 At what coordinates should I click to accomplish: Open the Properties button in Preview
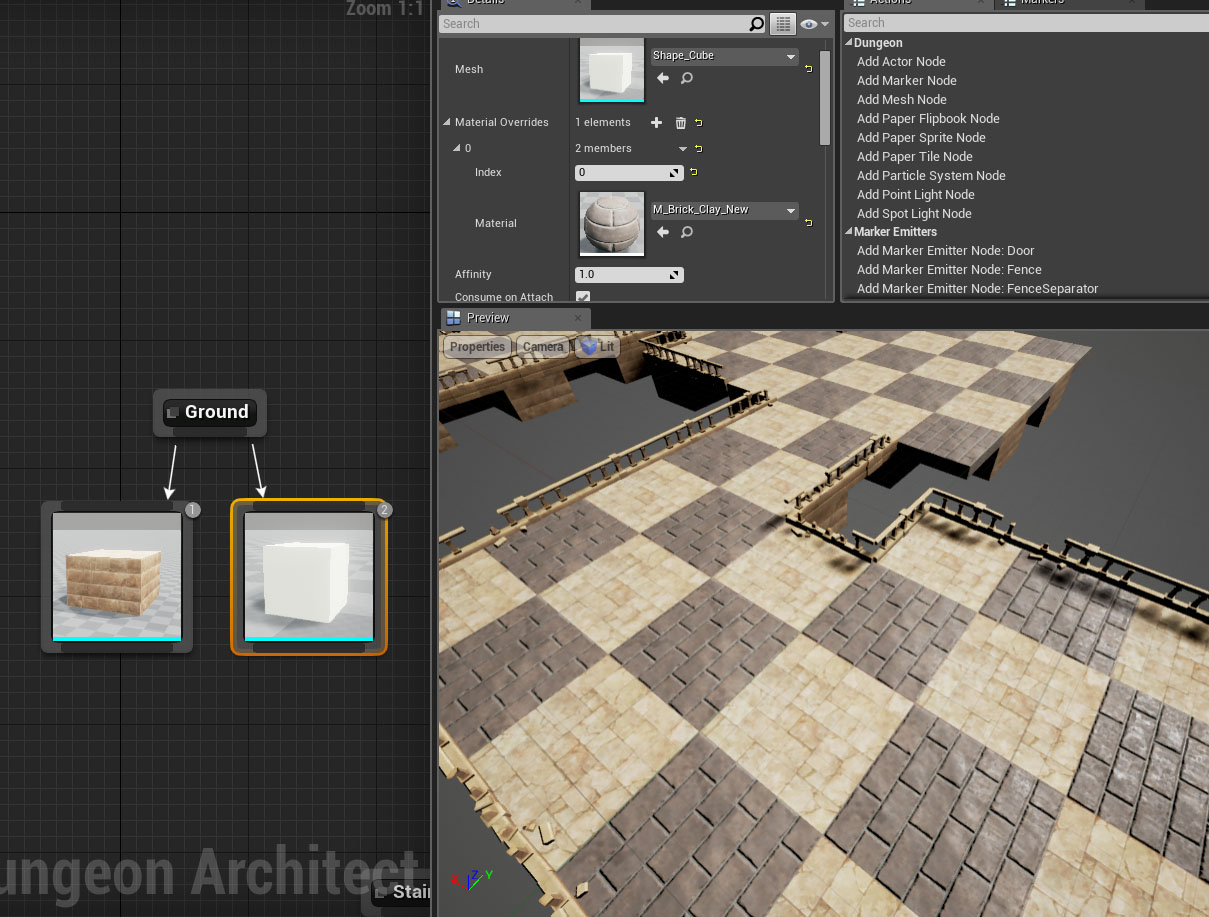click(477, 347)
